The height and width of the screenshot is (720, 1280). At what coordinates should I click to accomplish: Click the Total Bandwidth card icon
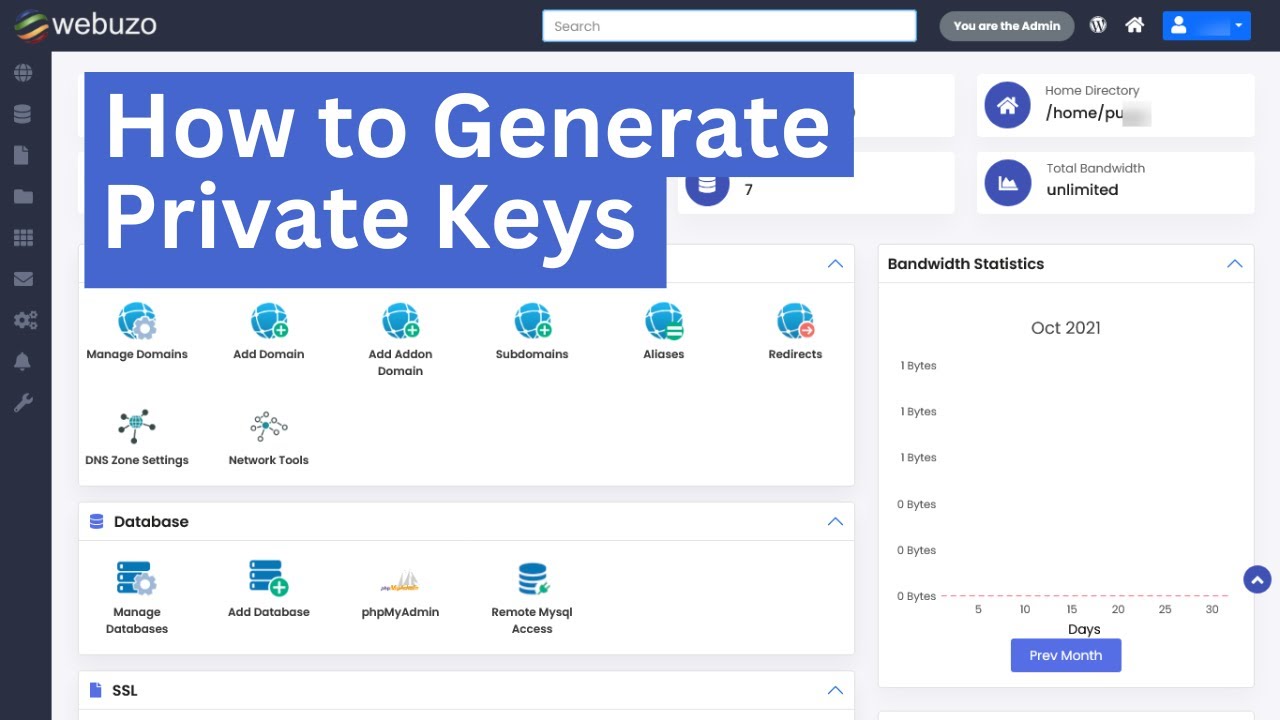point(1007,183)
